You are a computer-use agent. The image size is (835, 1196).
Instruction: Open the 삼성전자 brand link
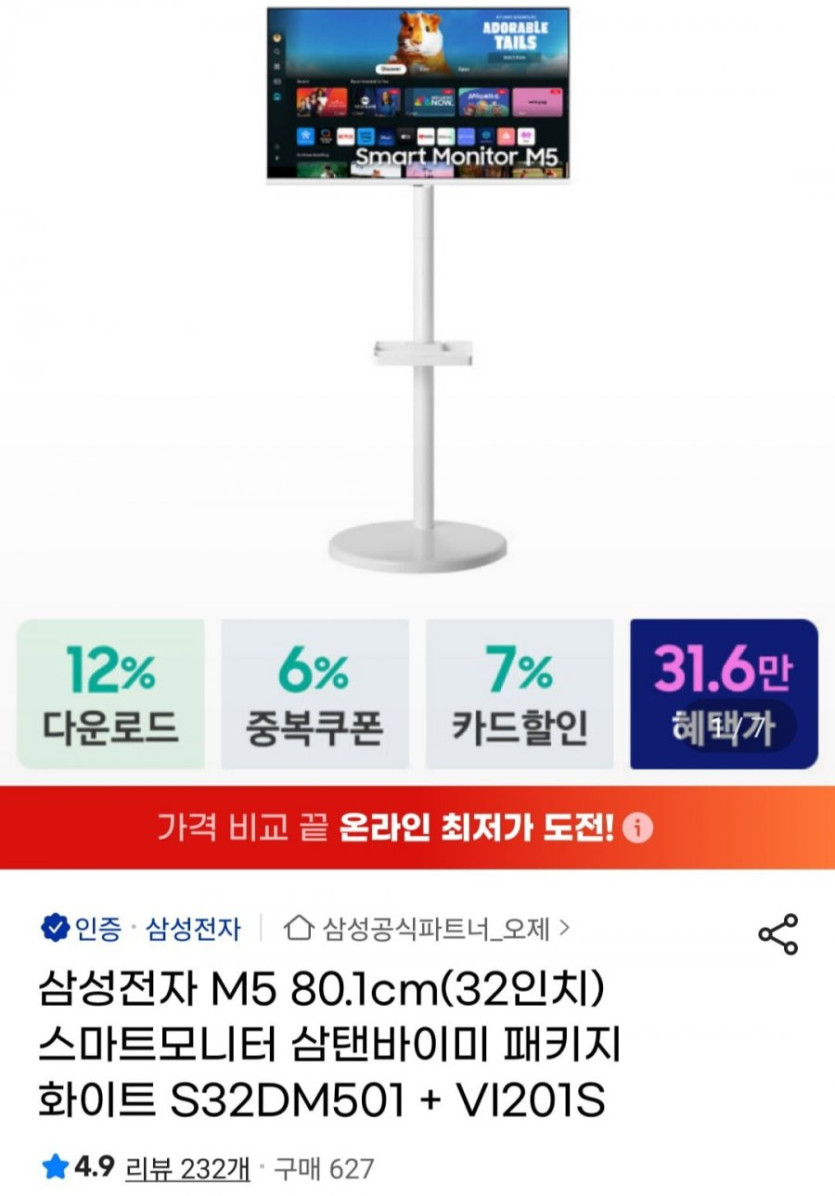tap(193, 929)
